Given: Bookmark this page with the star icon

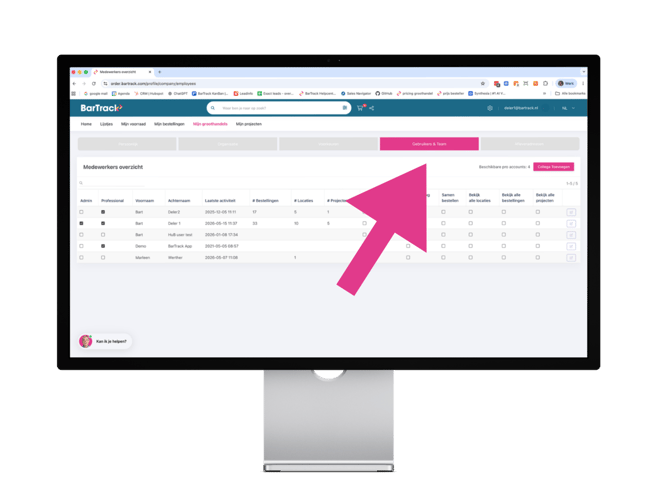Looking at the screenshot, I should [x=483, y=83].
